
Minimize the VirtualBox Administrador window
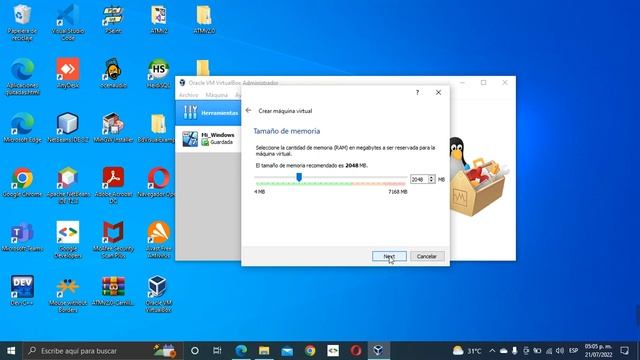(x=462, y=82)
